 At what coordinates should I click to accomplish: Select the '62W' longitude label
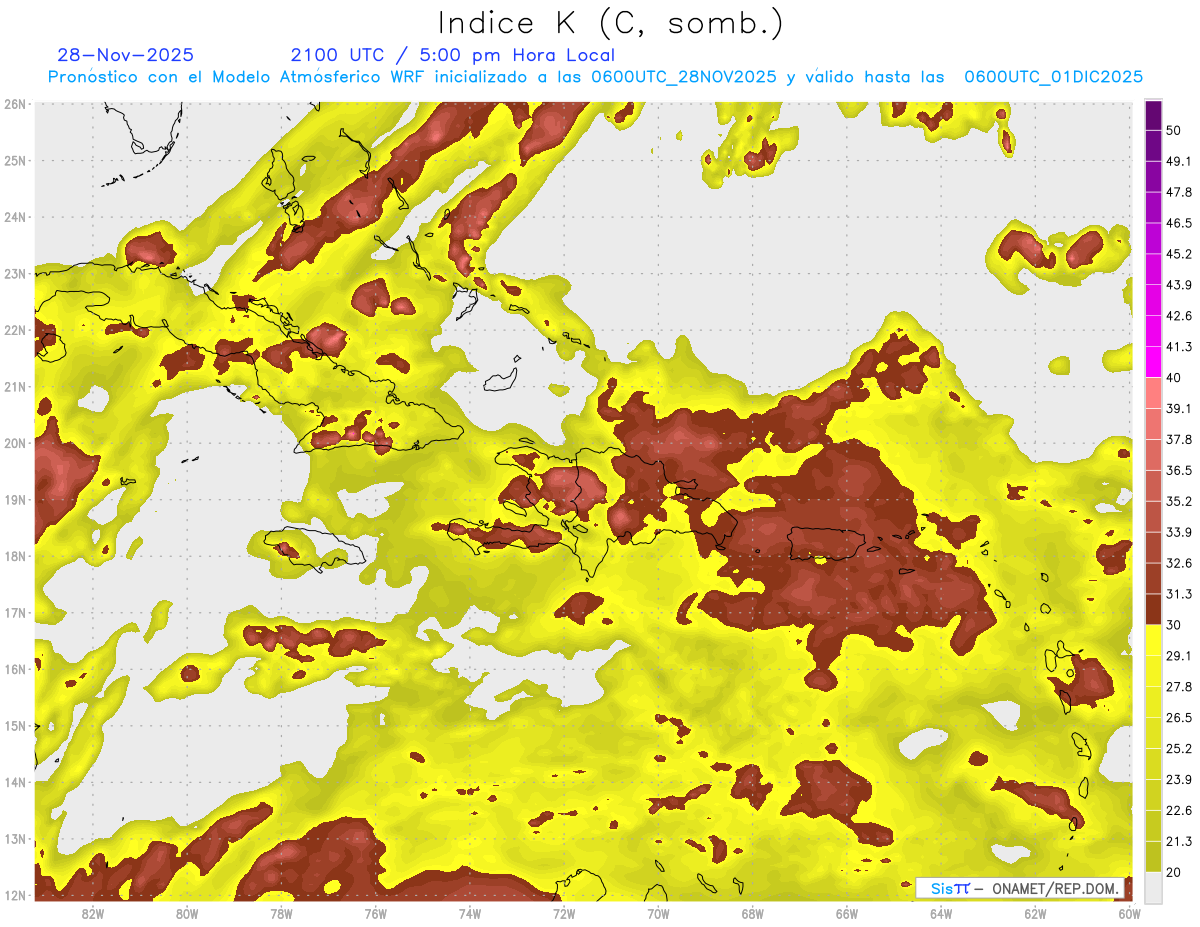coord(1035,913)
